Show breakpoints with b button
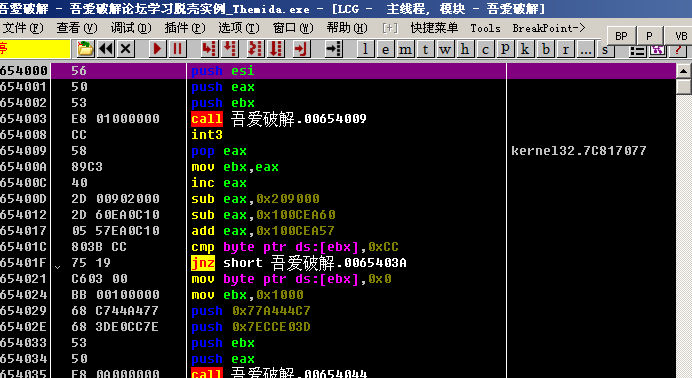Viewport: 692px width, 378px height. click(x=545, y=49)
